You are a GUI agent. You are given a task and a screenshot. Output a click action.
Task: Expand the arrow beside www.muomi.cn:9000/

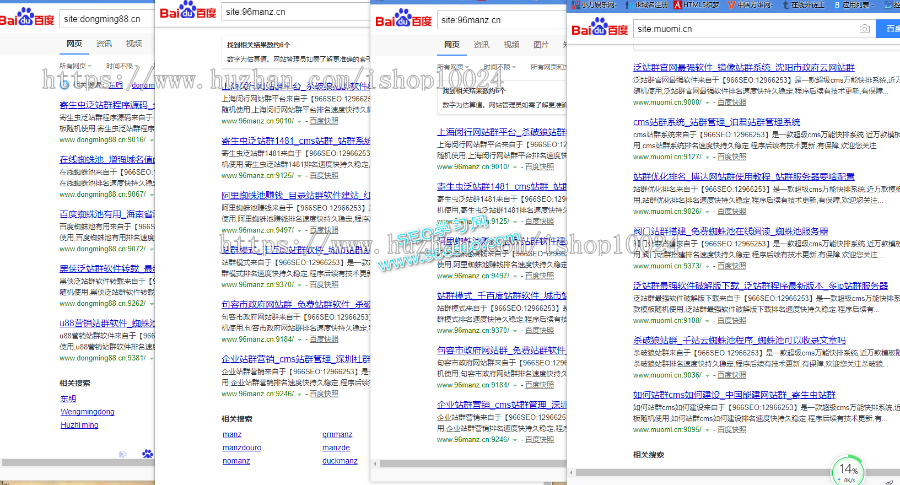[707, 103]
